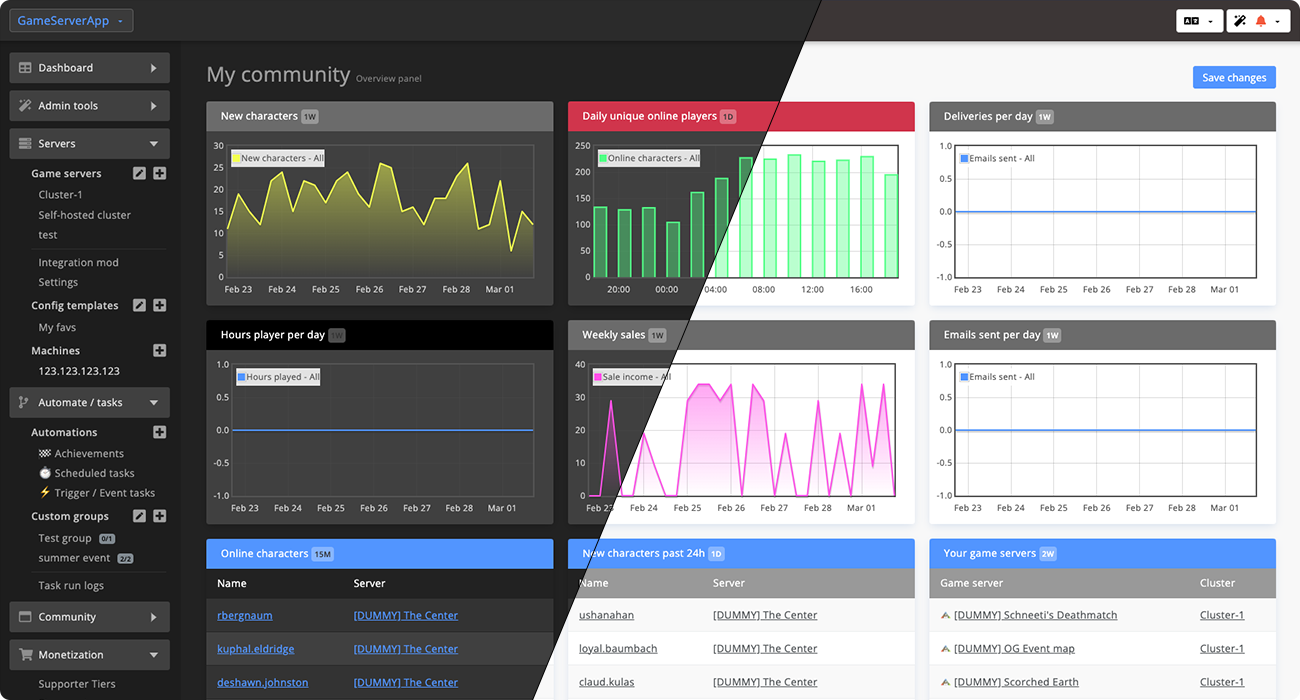
Task: Select the language switcher icon in the top bar
Action: (1192, 20)
